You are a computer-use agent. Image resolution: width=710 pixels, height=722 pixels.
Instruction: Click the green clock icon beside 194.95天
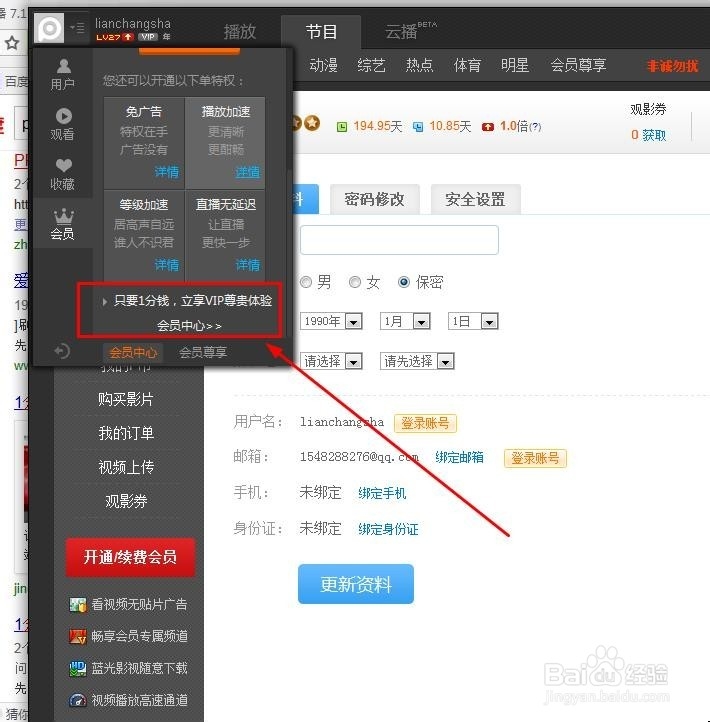(342, 127)
